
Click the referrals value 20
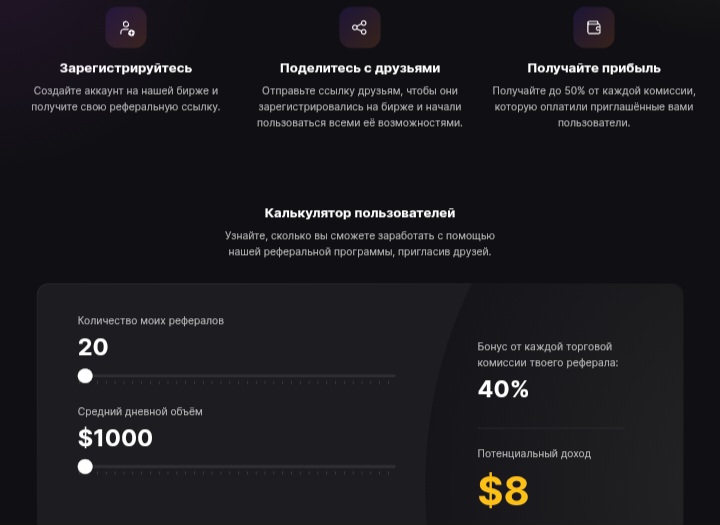[x=93, y=347]
